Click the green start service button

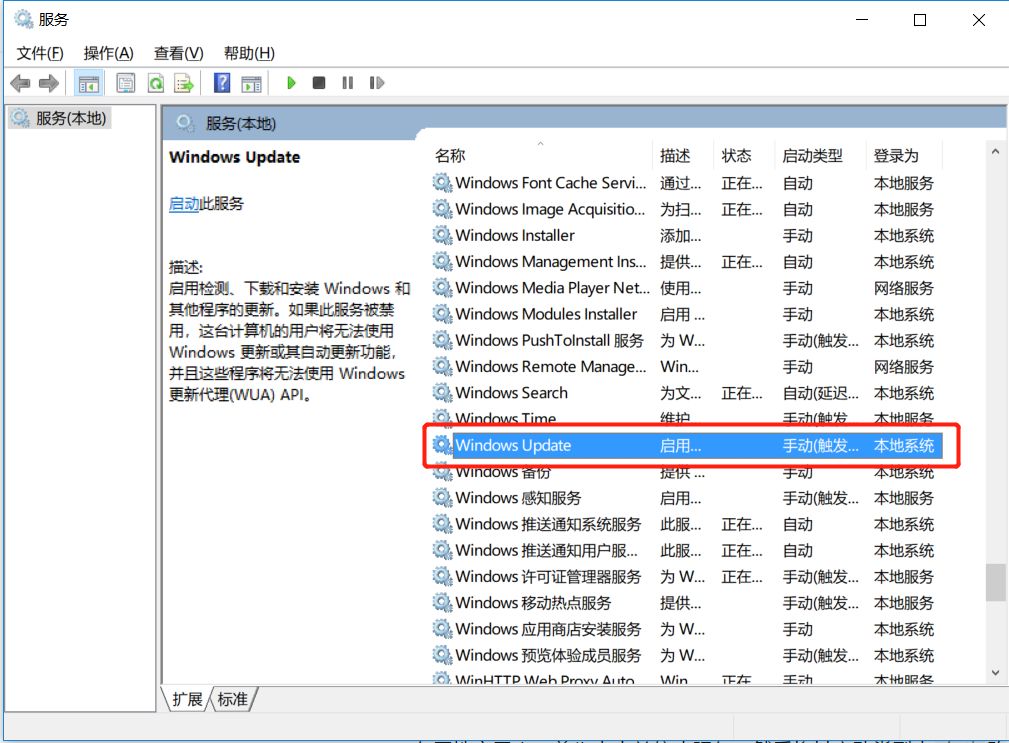[290, 83]
